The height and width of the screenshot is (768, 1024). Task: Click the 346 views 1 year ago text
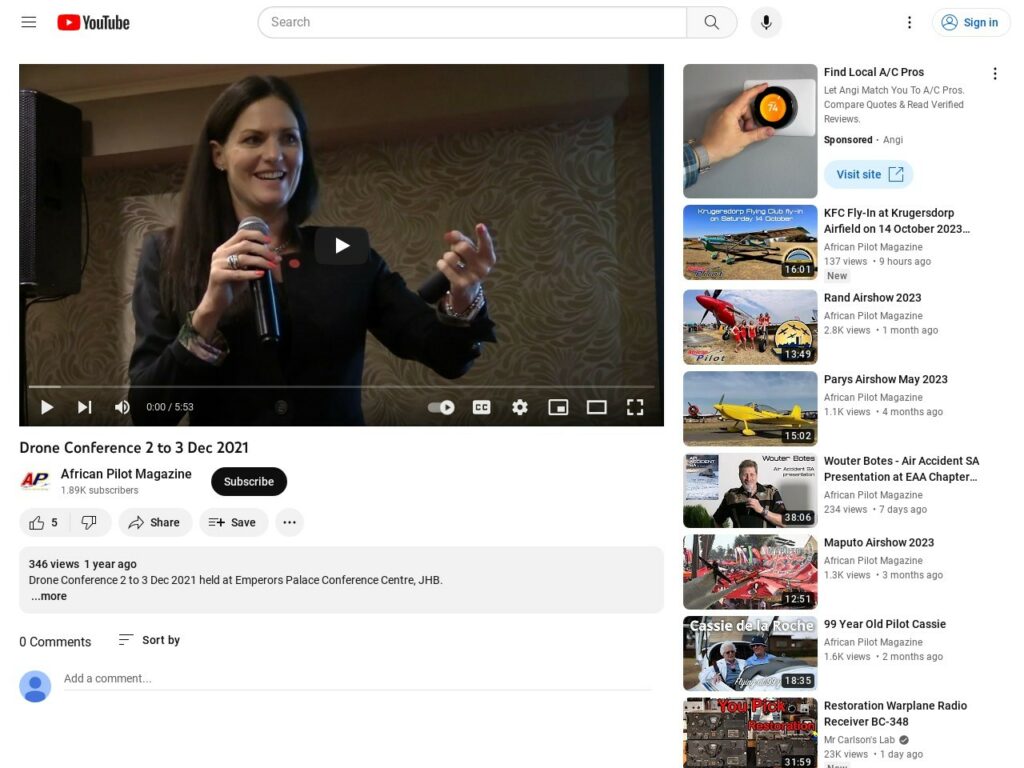click(x=83, y=564)
